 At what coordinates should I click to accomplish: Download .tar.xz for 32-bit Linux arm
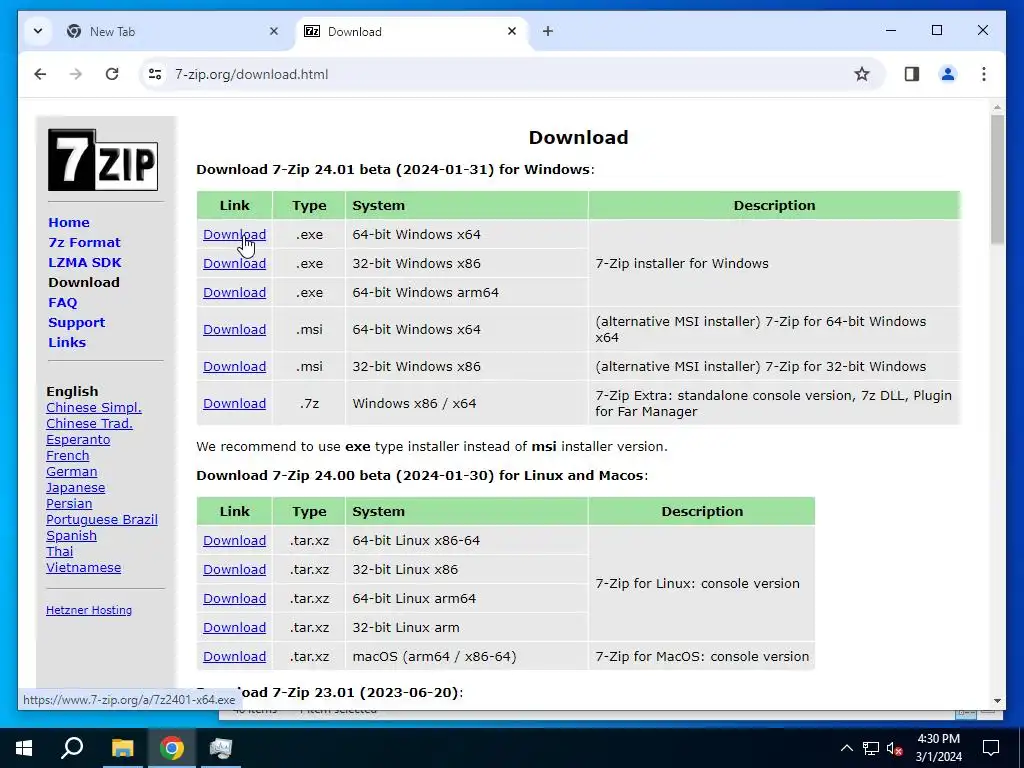click(x=234, y=628)
